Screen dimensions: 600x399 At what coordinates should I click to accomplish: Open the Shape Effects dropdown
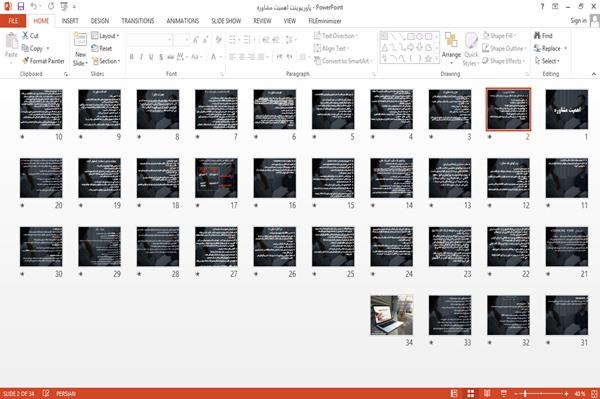click(x=503, y=61)
